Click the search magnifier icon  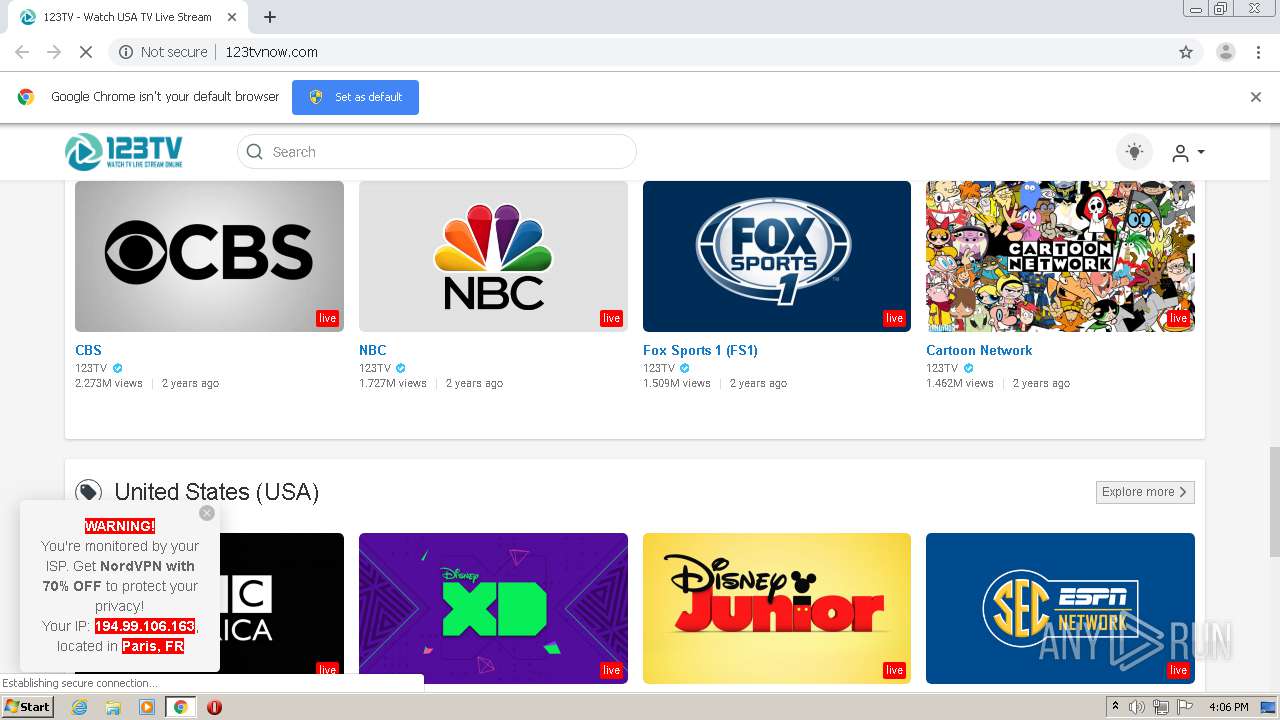(x=255, y=152)
